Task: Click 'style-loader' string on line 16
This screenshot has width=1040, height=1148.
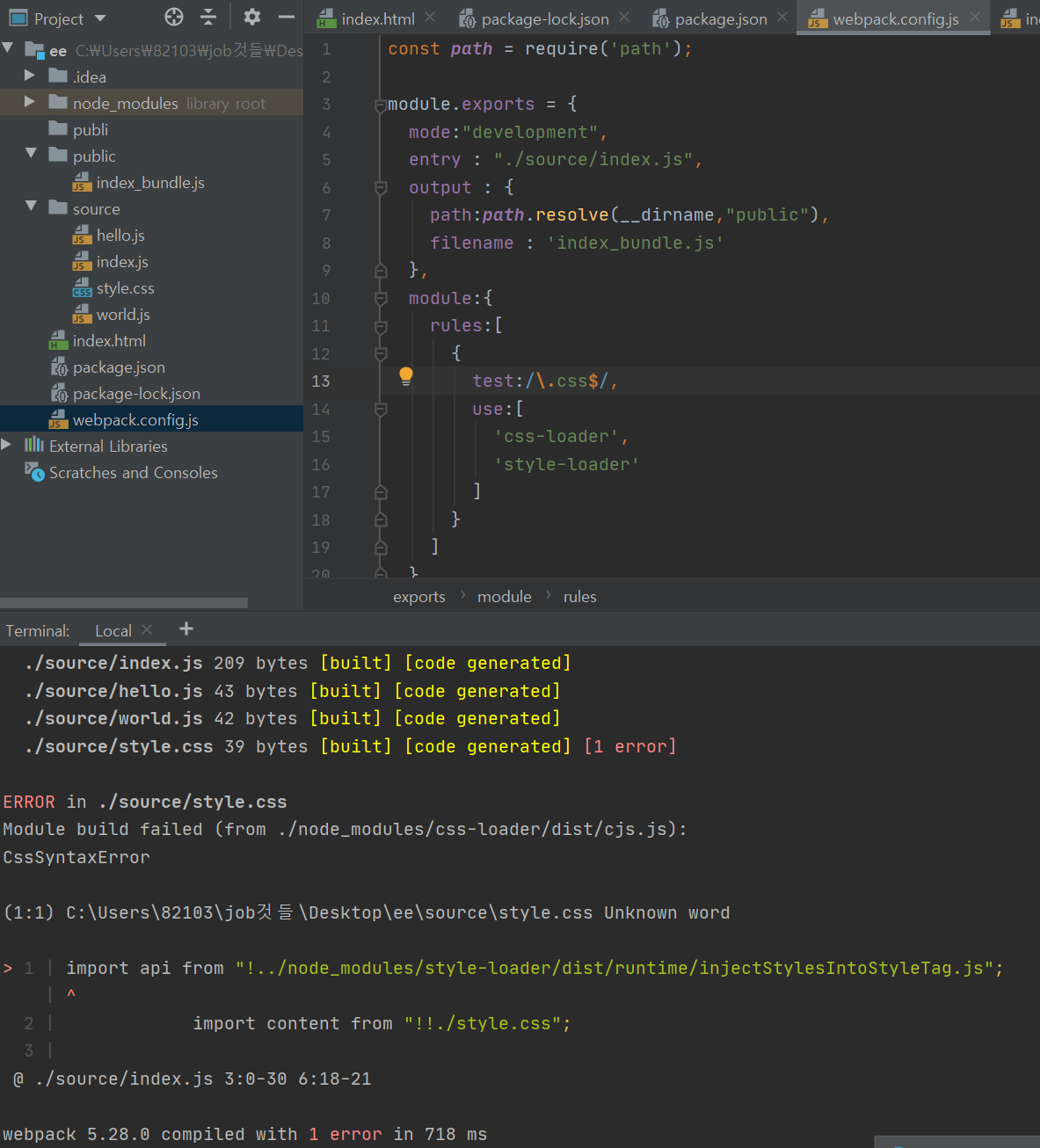Action: (567, 465)
